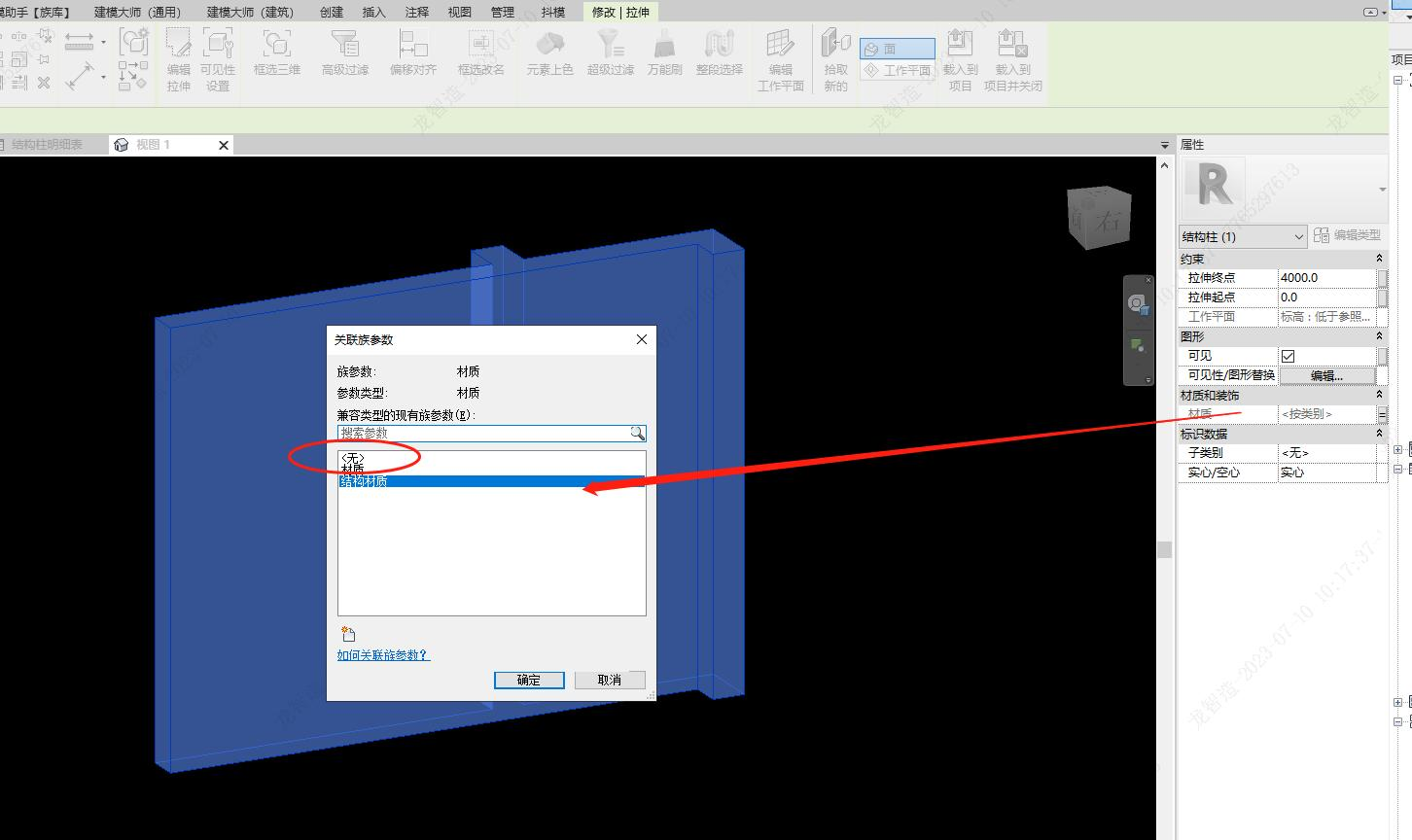Click the new family parameter icon in dialog
Image resolution: width=1412 pixels, height=840 pixels.
[348, 634]
